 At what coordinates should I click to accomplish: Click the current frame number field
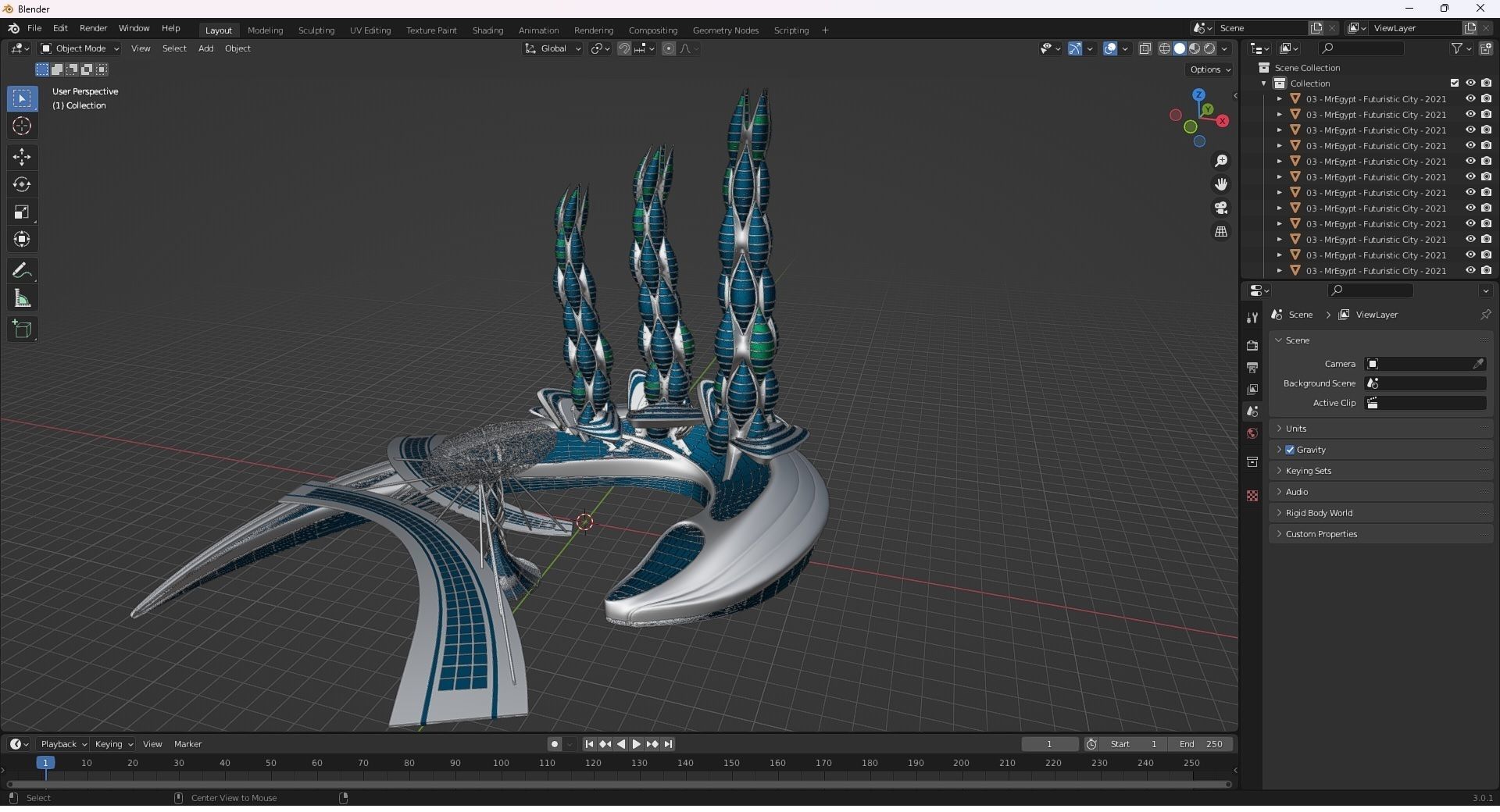(x=1049, y=744)
